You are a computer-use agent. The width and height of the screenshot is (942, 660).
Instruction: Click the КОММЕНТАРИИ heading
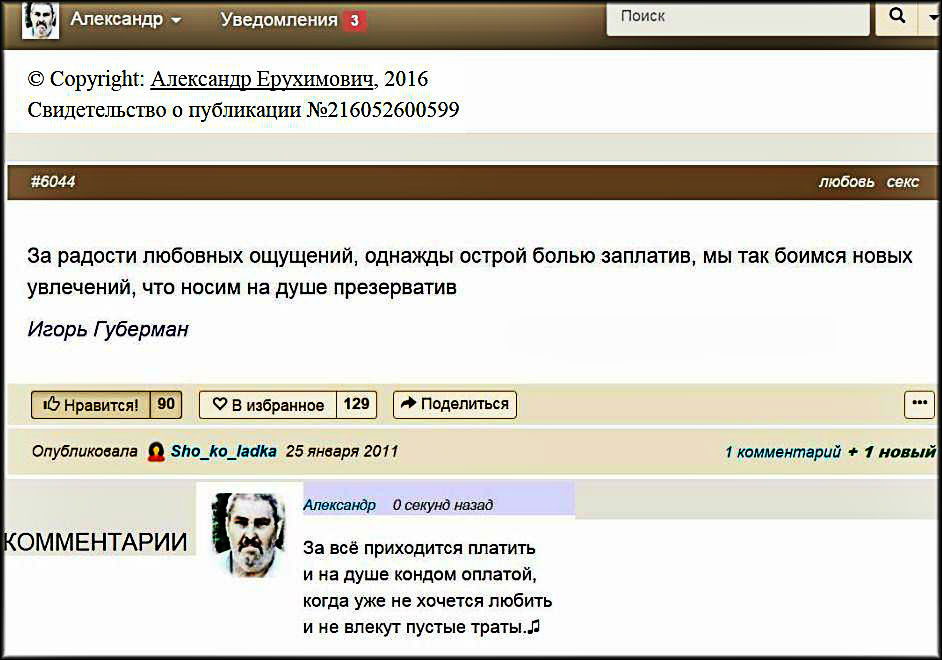pos(96,542)
